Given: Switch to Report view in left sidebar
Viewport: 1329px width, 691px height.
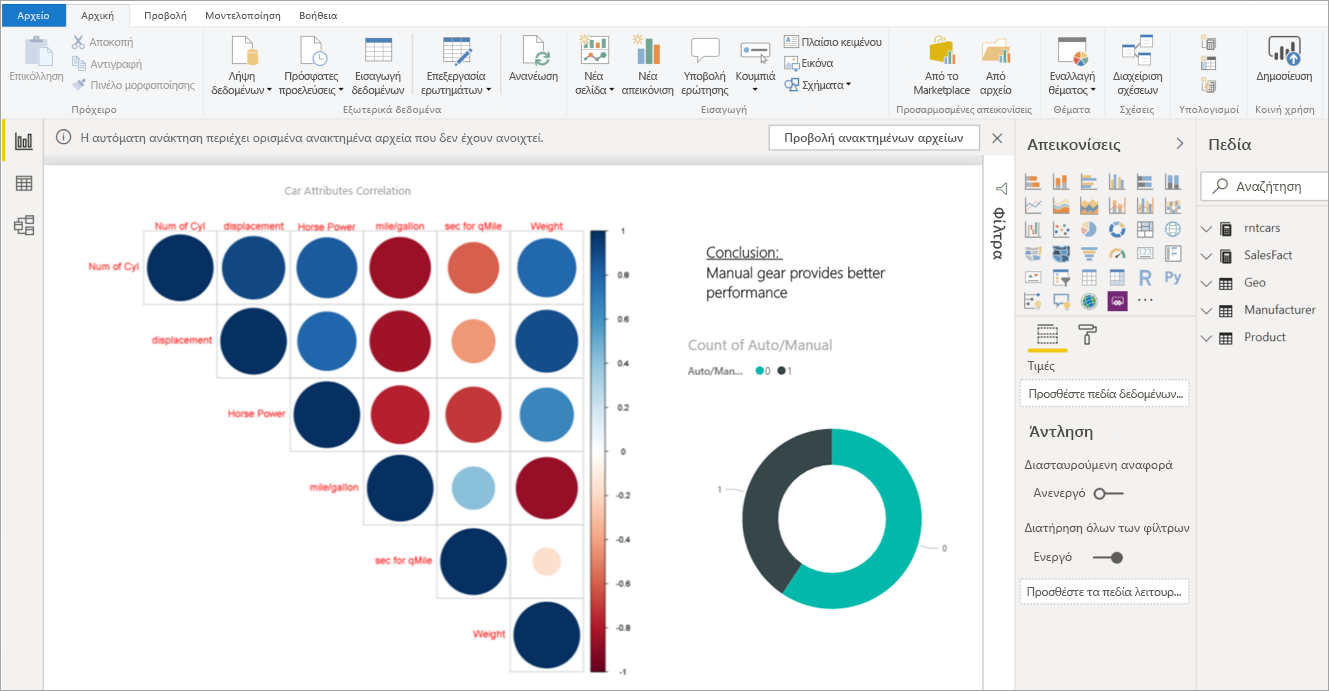Looking at the screenshot, I should pos(24,142).
